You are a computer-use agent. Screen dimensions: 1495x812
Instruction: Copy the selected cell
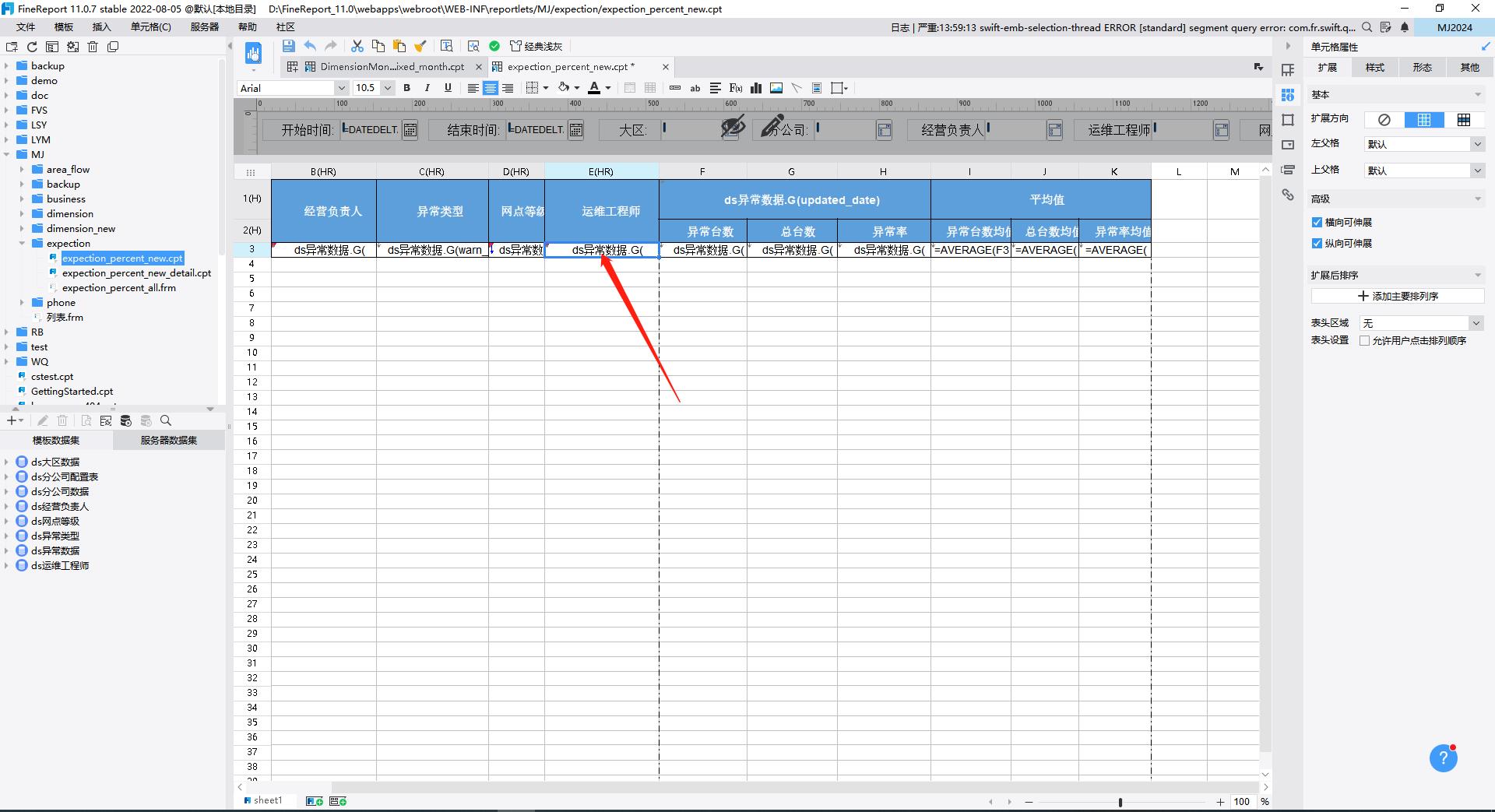378,46
